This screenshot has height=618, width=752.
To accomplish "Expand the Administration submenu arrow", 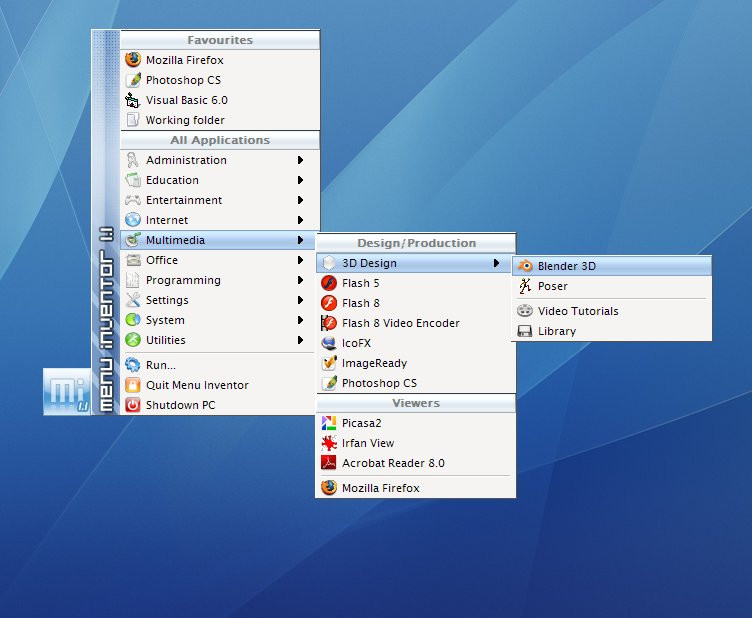I will click(x=300, y=160).
